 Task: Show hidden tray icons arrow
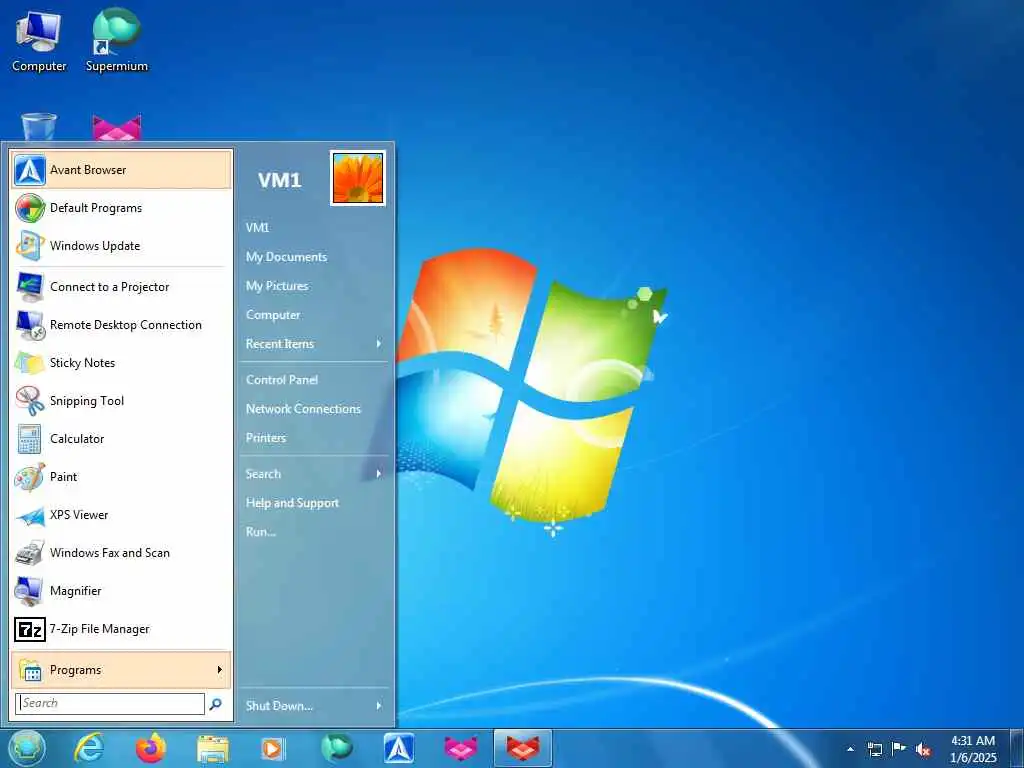pos(850,749)
